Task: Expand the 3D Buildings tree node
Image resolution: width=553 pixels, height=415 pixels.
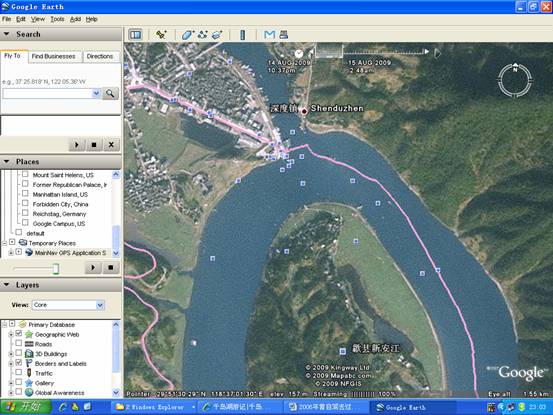Action: pyautogui.click(x=11, y=353)
